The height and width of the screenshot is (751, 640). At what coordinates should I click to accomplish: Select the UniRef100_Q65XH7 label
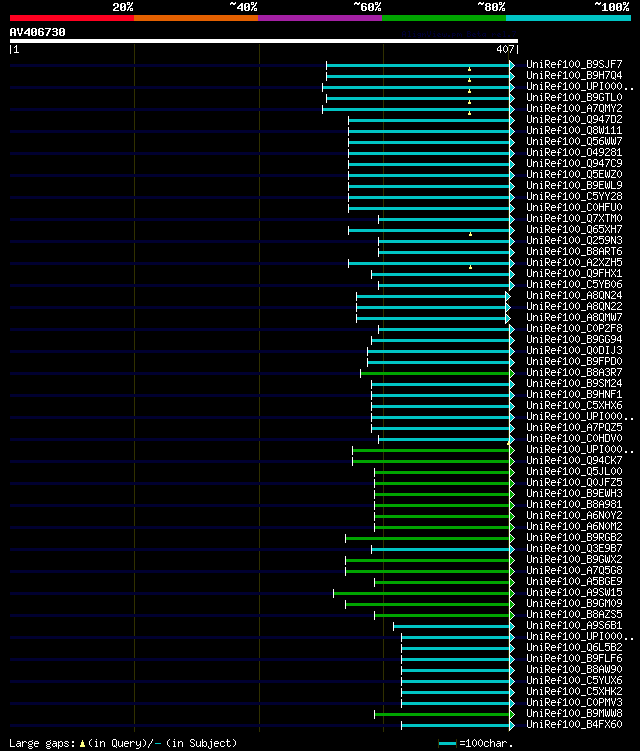click(x=574, y=229)
